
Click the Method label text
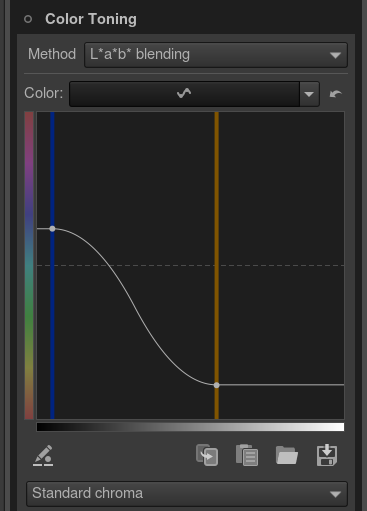click(x=52, y=54)
